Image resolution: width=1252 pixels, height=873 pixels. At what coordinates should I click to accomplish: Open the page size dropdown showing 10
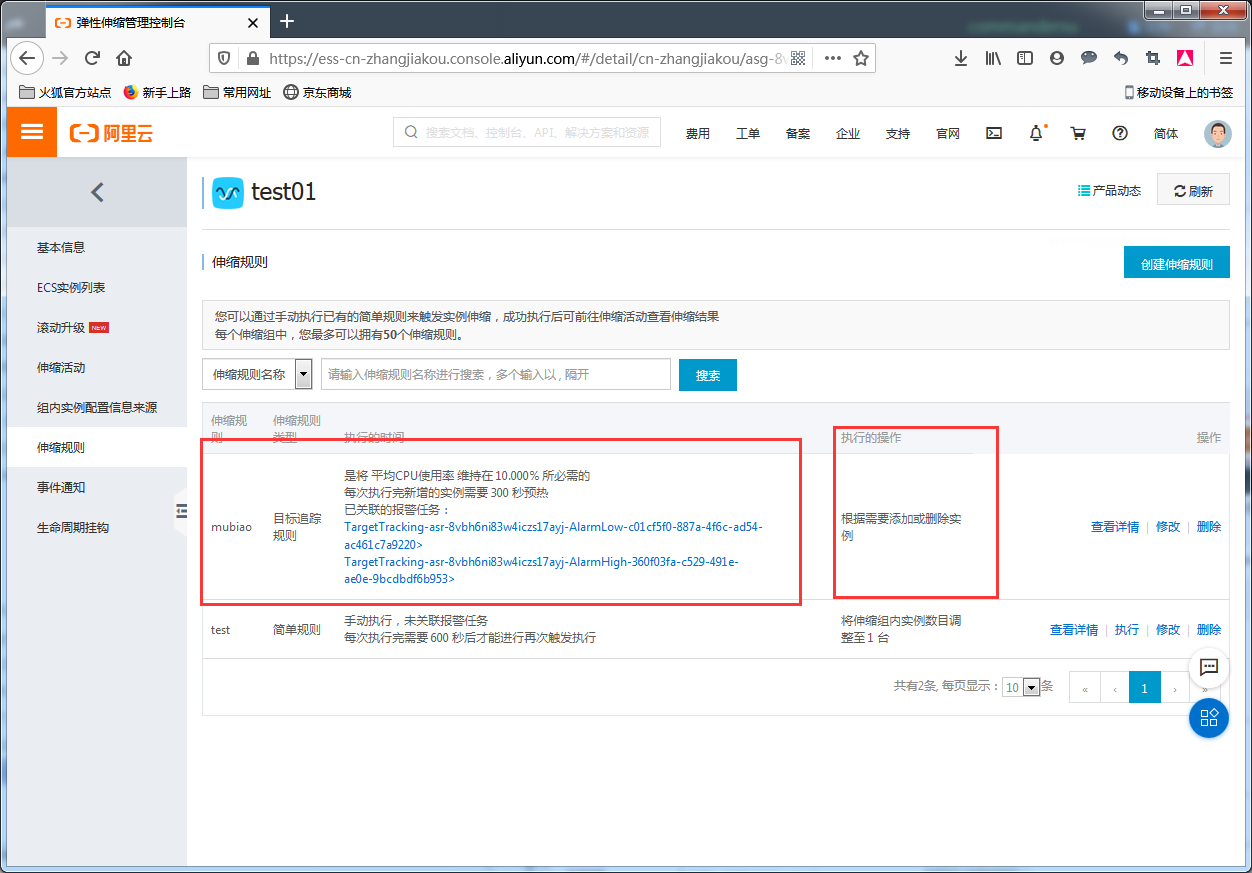pos(1031,687)
